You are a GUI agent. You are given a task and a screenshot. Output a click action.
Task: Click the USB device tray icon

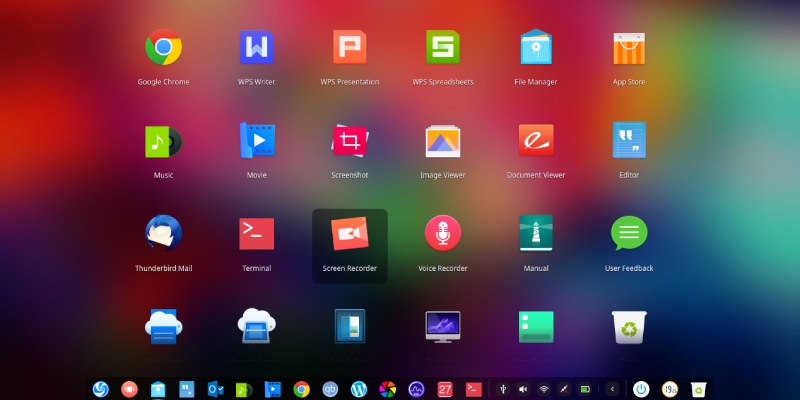pyautogui.click(x=503, y=389)
